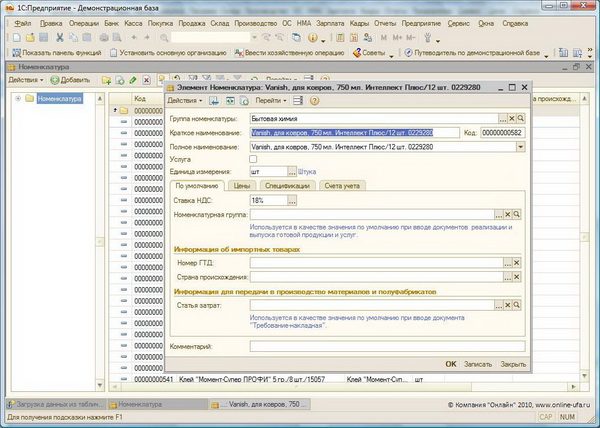Click the edit pencil icon in Номенклатура toolbar

133,80
